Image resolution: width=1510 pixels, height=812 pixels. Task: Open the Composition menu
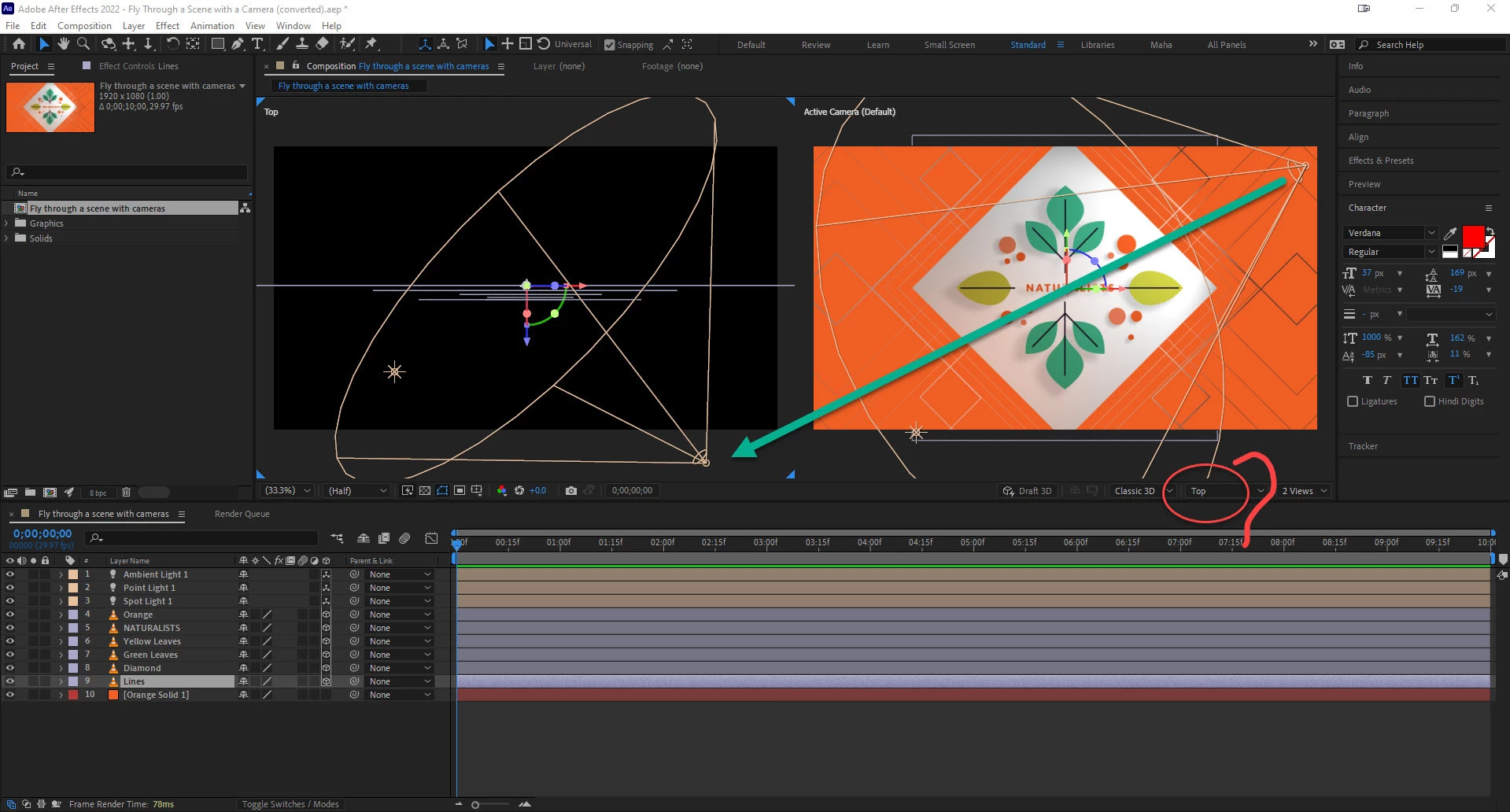coord(84,26)
